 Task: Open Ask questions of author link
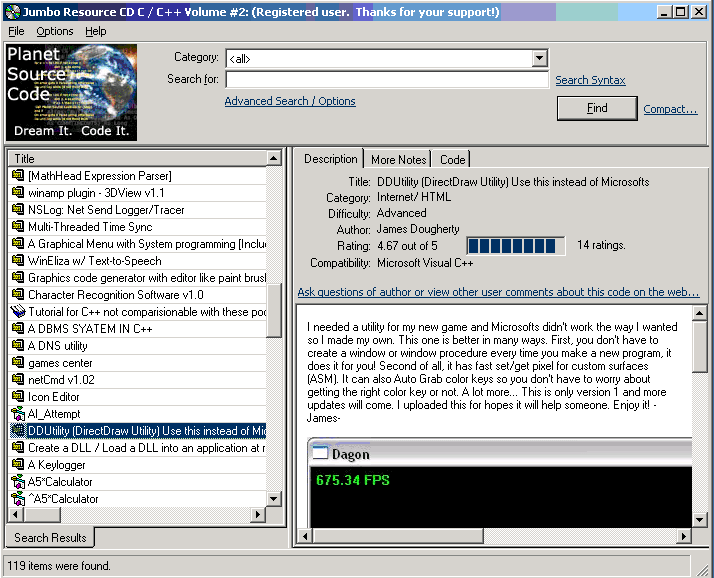coord(498,292)
